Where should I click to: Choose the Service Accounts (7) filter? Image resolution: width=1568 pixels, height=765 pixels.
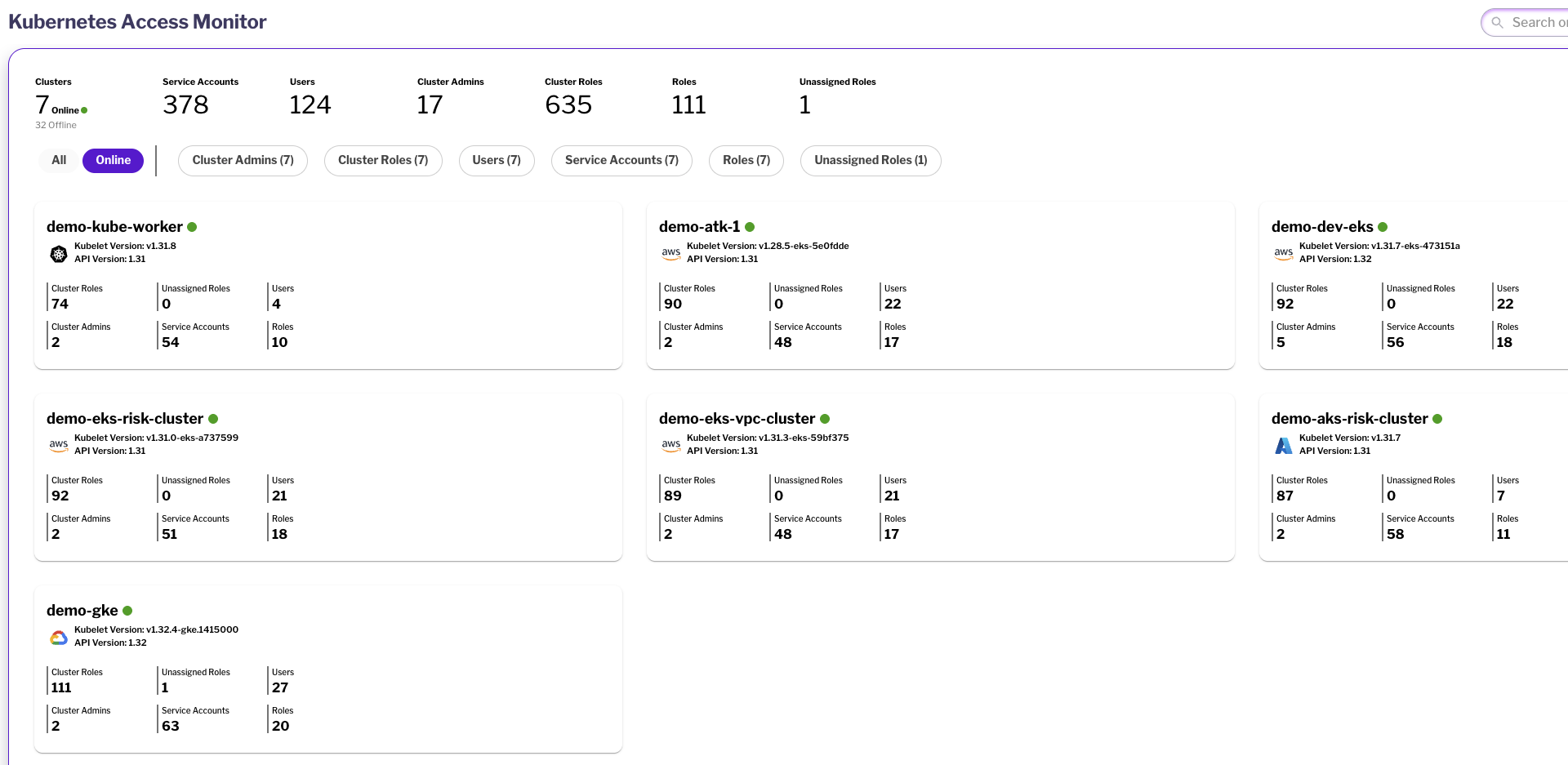pos(621,160)
